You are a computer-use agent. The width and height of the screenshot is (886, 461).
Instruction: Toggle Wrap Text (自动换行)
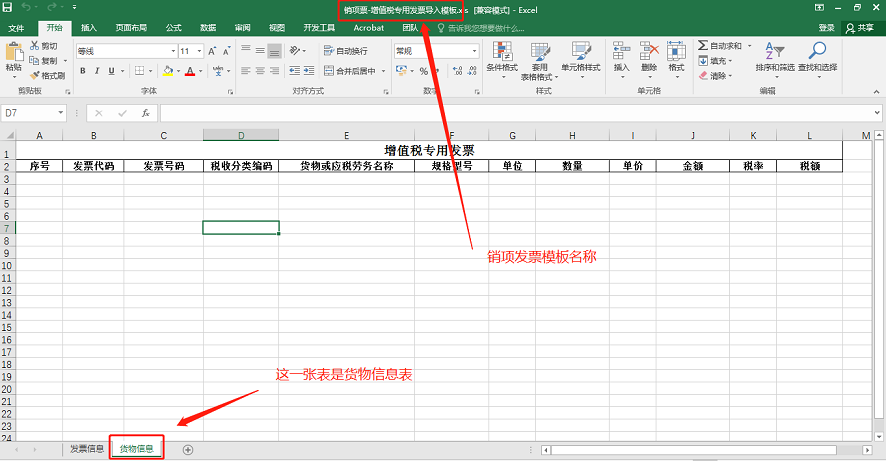345,50
